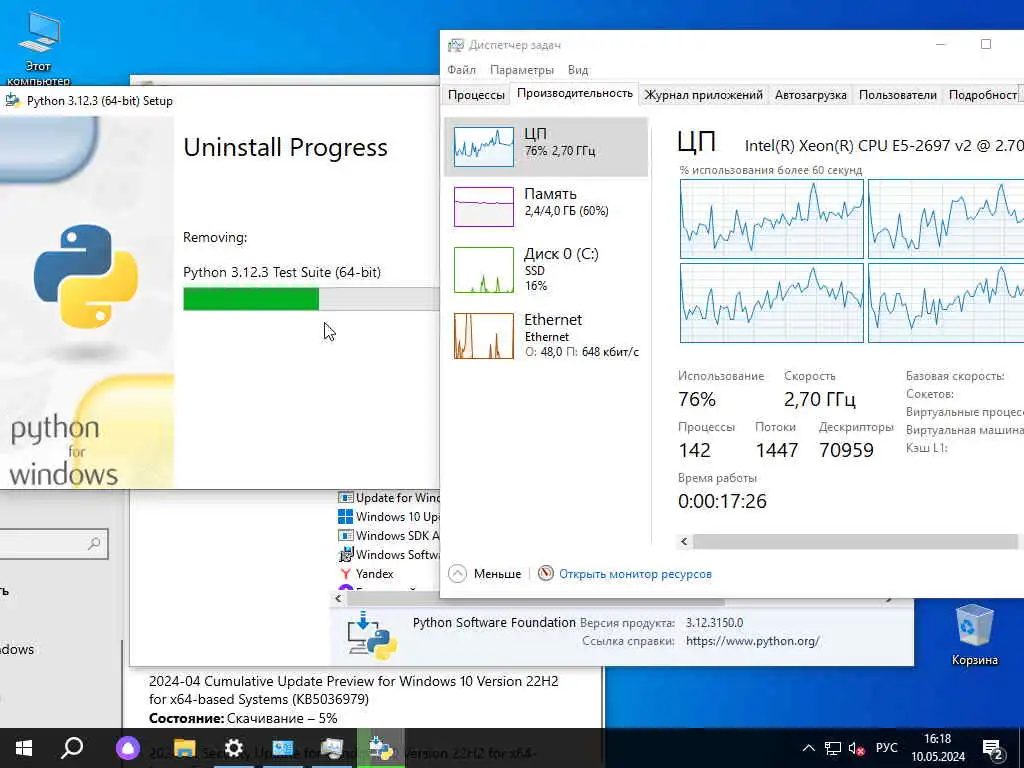Viewport: 1024px width, 768px height.
Task: Switch to Control Panel taskbar window
Action: coord(283,748)
